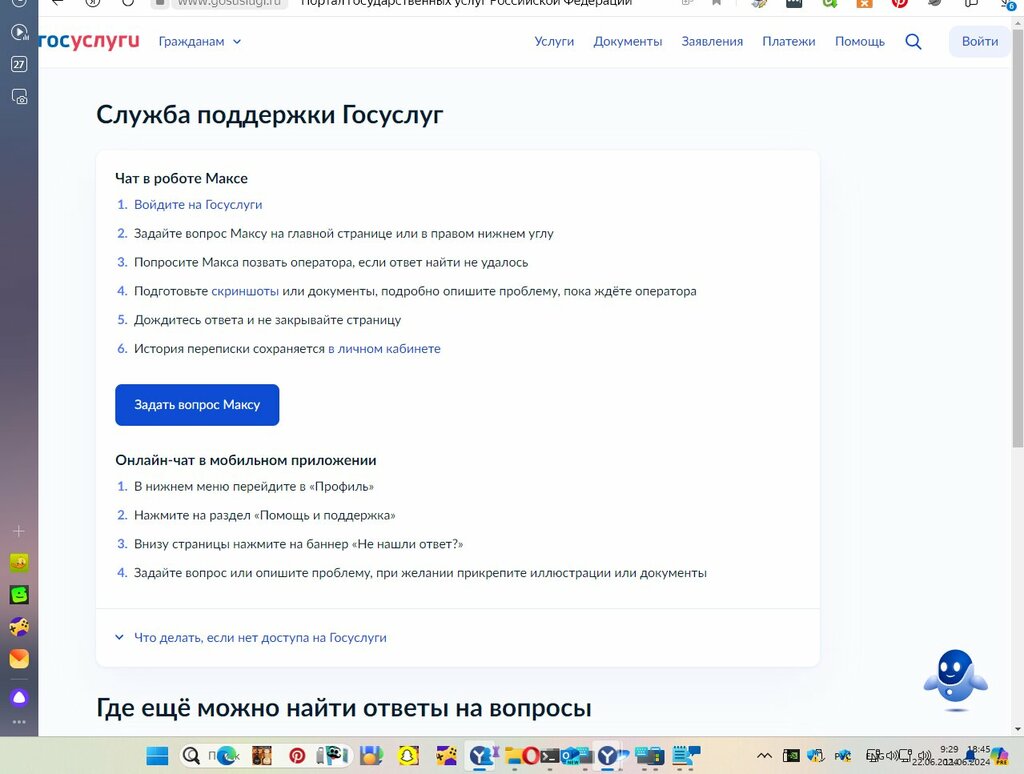Click heading 'Служба поддержки Госуслуг'
This screenshot has height=774, width=1024.
tap(270, 115)
